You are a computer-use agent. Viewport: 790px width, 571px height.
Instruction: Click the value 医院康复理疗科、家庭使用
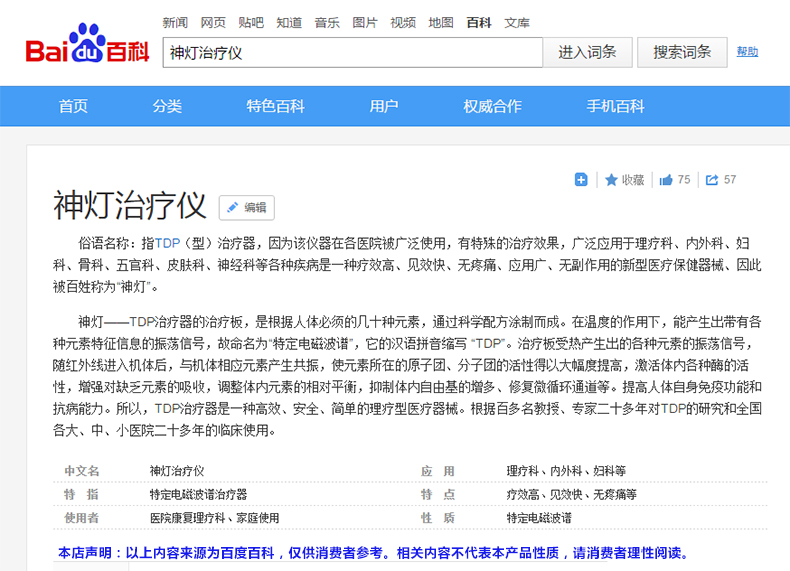coord(215,518)
